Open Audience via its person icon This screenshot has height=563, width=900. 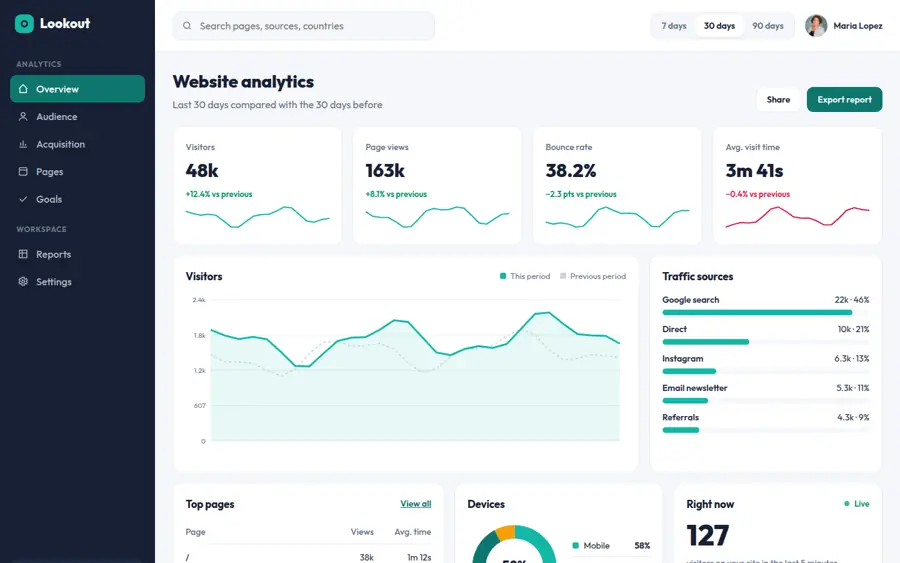pos(23,117)
